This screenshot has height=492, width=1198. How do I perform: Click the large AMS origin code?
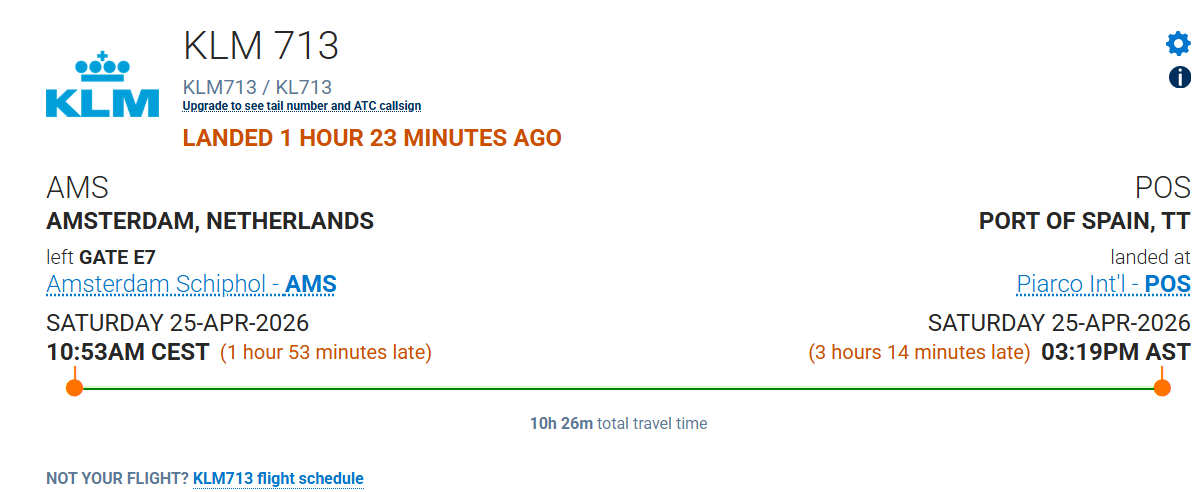[77, 188]
